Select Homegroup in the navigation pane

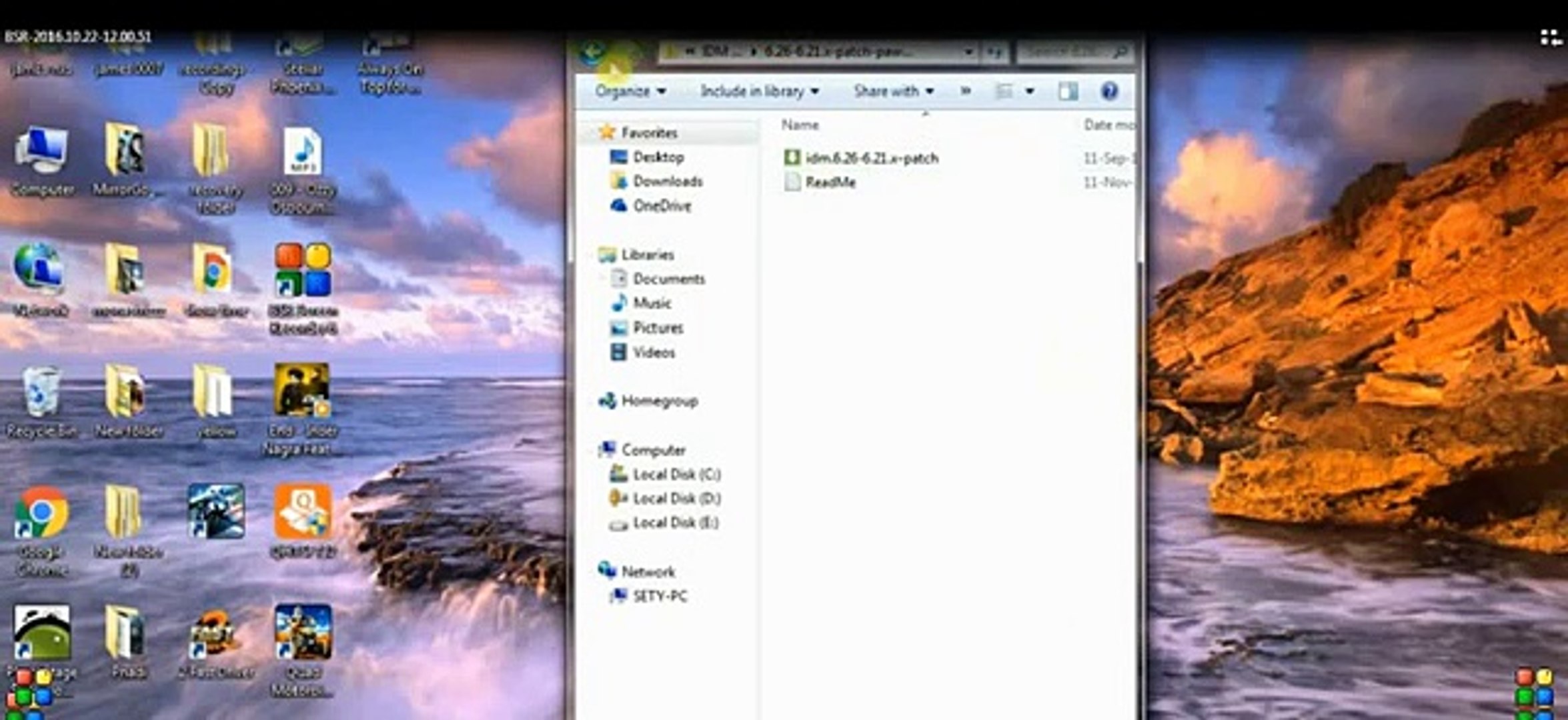click(x=648, y=401)
